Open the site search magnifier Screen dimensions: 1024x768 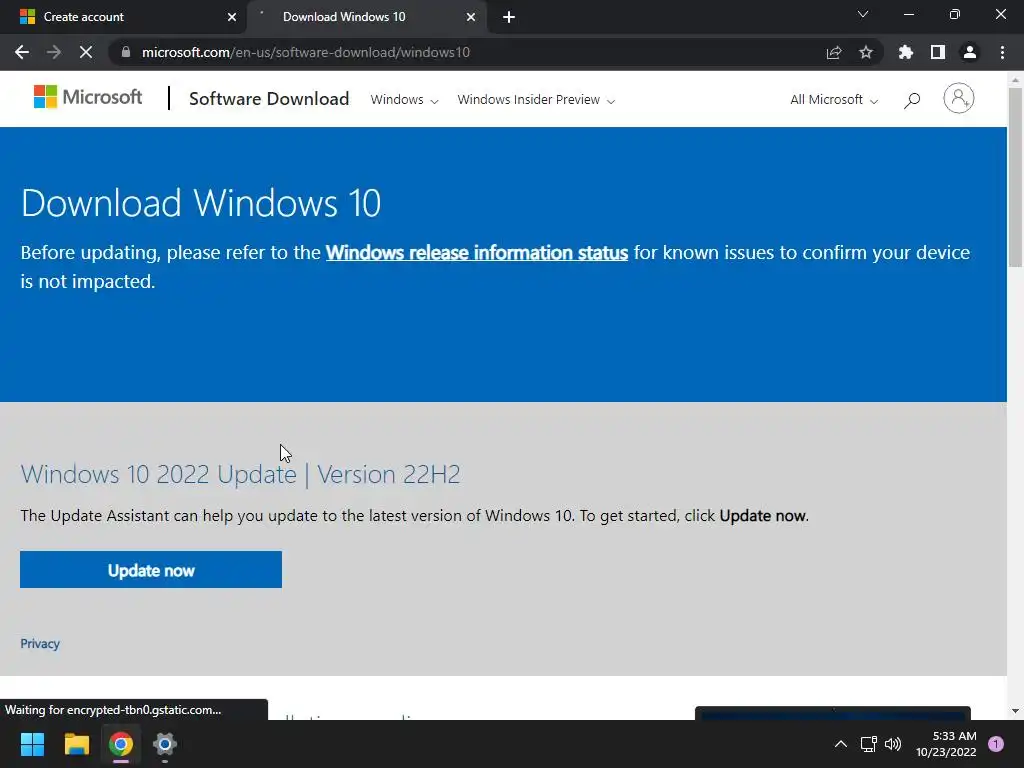912,100
